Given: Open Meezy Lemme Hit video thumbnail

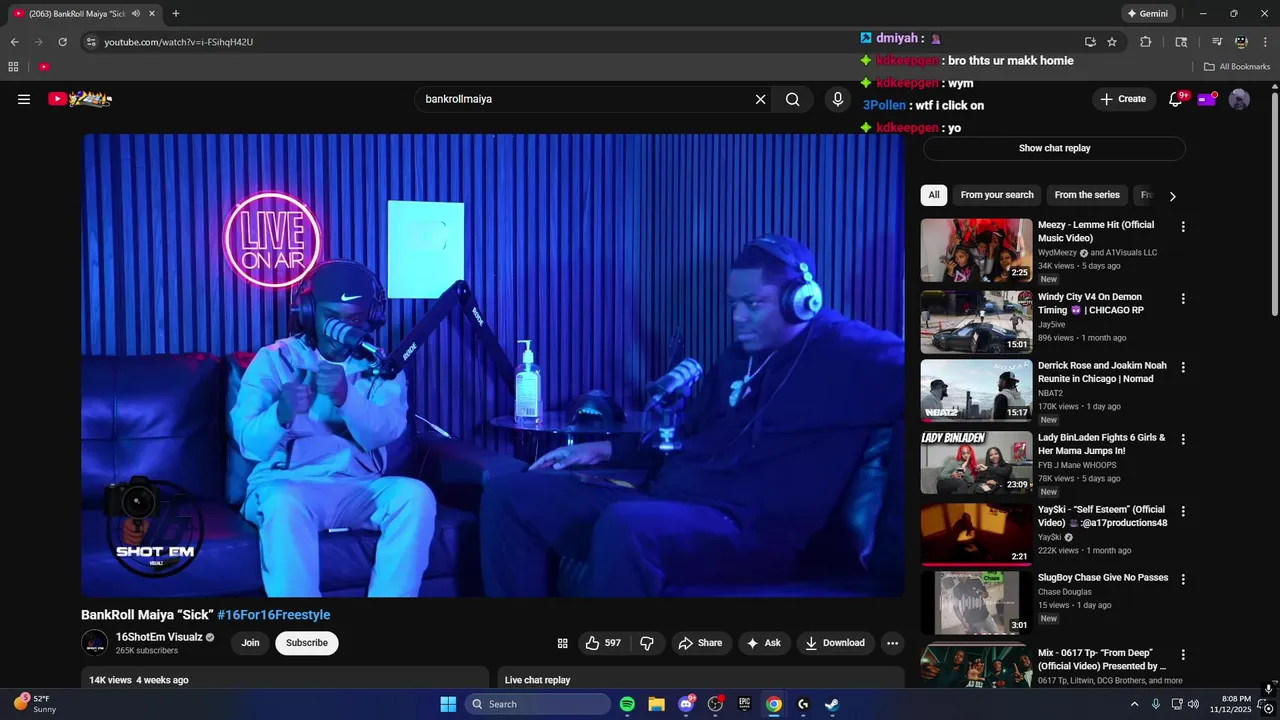Looking at the screenshot, I should [x=976, y=250].
